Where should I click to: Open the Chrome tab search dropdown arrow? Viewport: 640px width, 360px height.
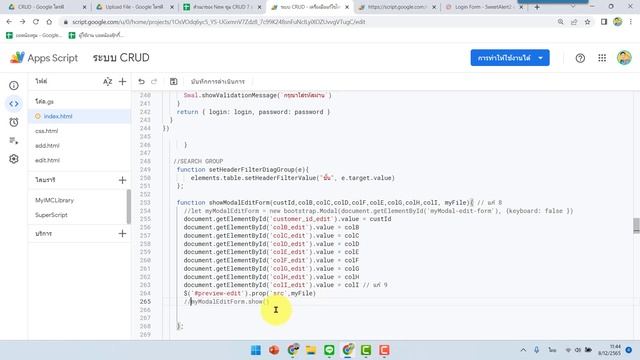[573, 7]
